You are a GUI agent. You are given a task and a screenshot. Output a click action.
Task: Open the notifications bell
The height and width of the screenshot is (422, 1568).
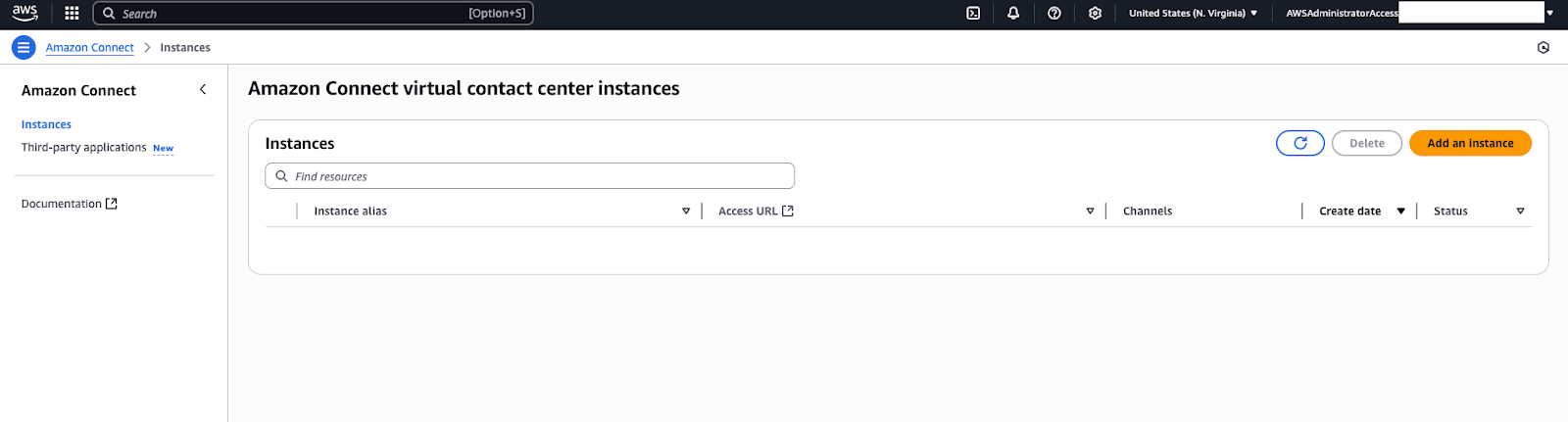(1013, 13)
